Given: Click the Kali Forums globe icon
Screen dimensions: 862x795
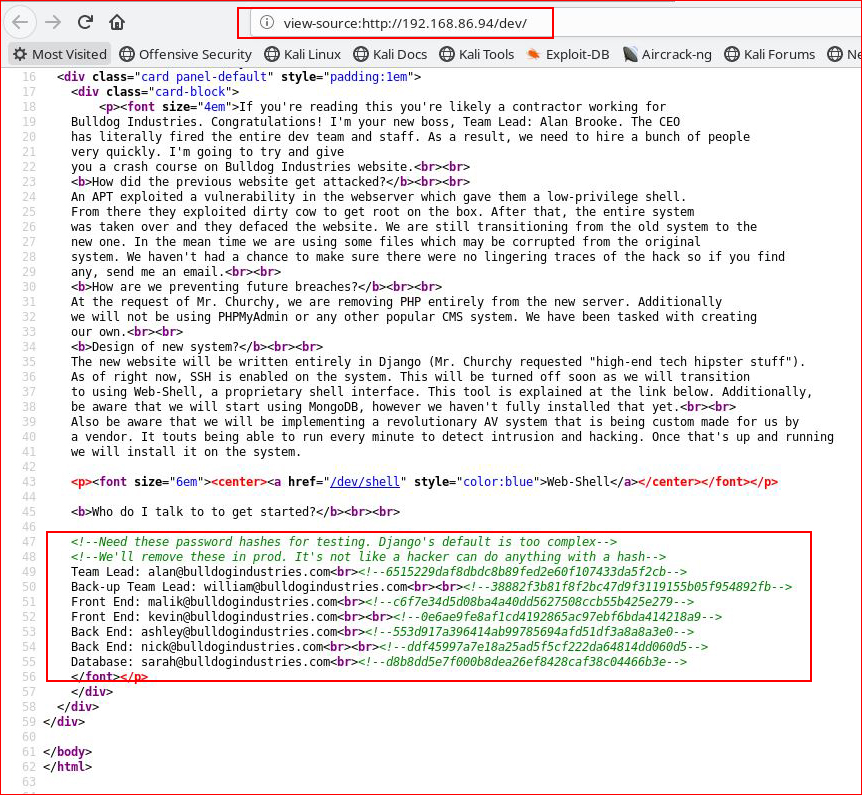Looking at the screenshot, I should [732, 54].
